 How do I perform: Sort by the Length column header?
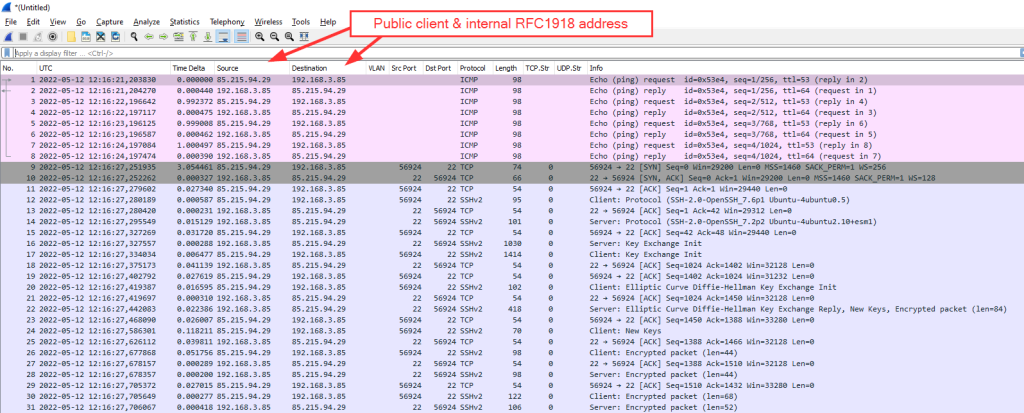[507, 68]
